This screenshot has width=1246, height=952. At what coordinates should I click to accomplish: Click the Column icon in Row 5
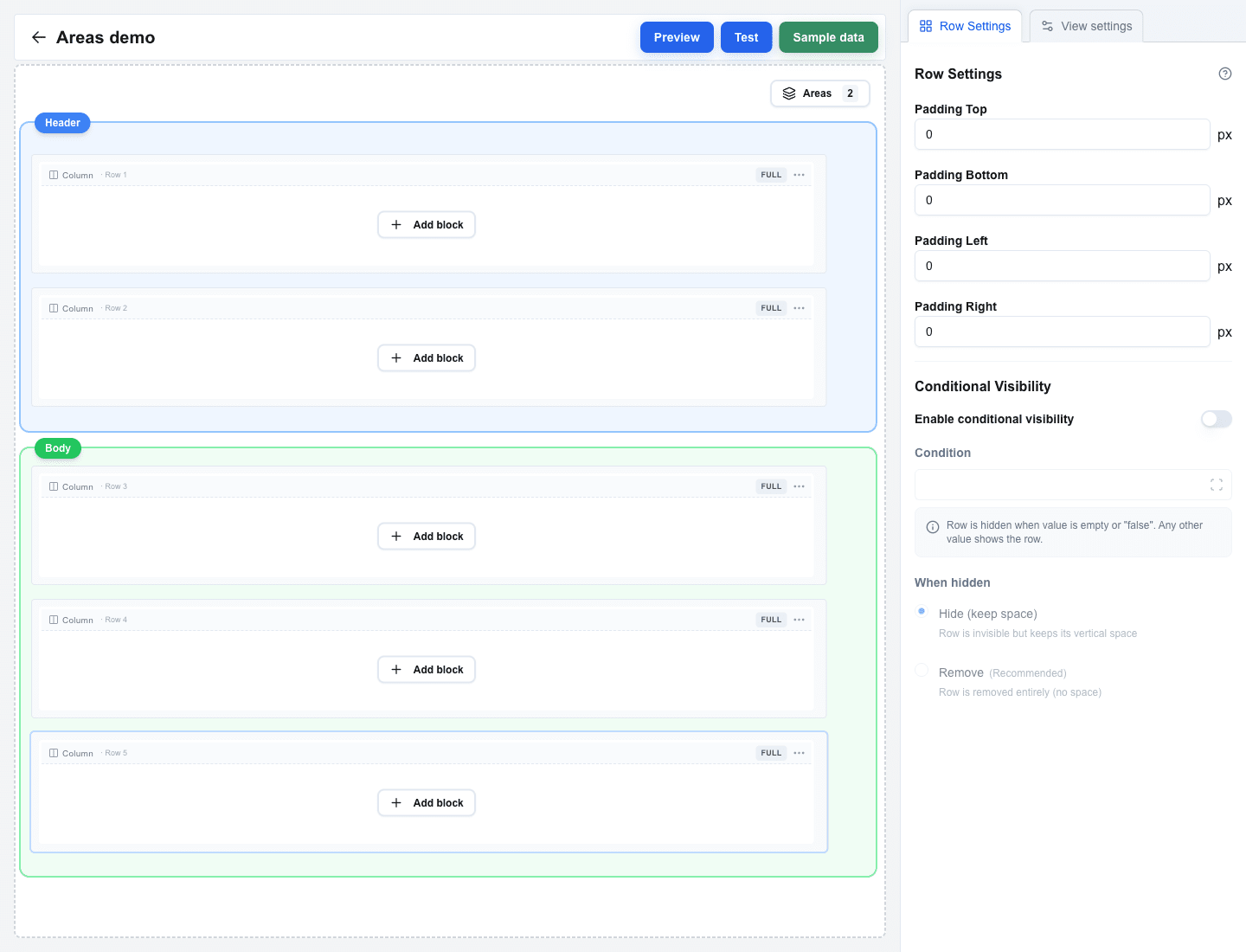(54, 753)
